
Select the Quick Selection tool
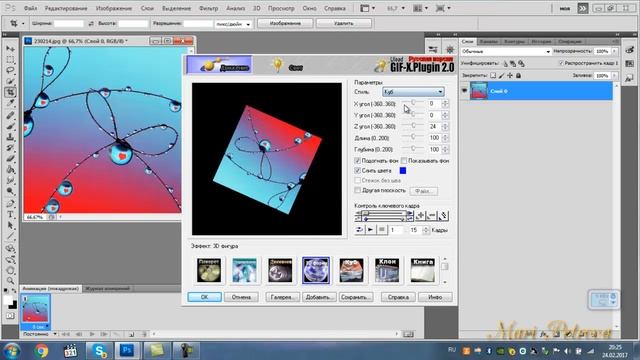click(10, 81)
